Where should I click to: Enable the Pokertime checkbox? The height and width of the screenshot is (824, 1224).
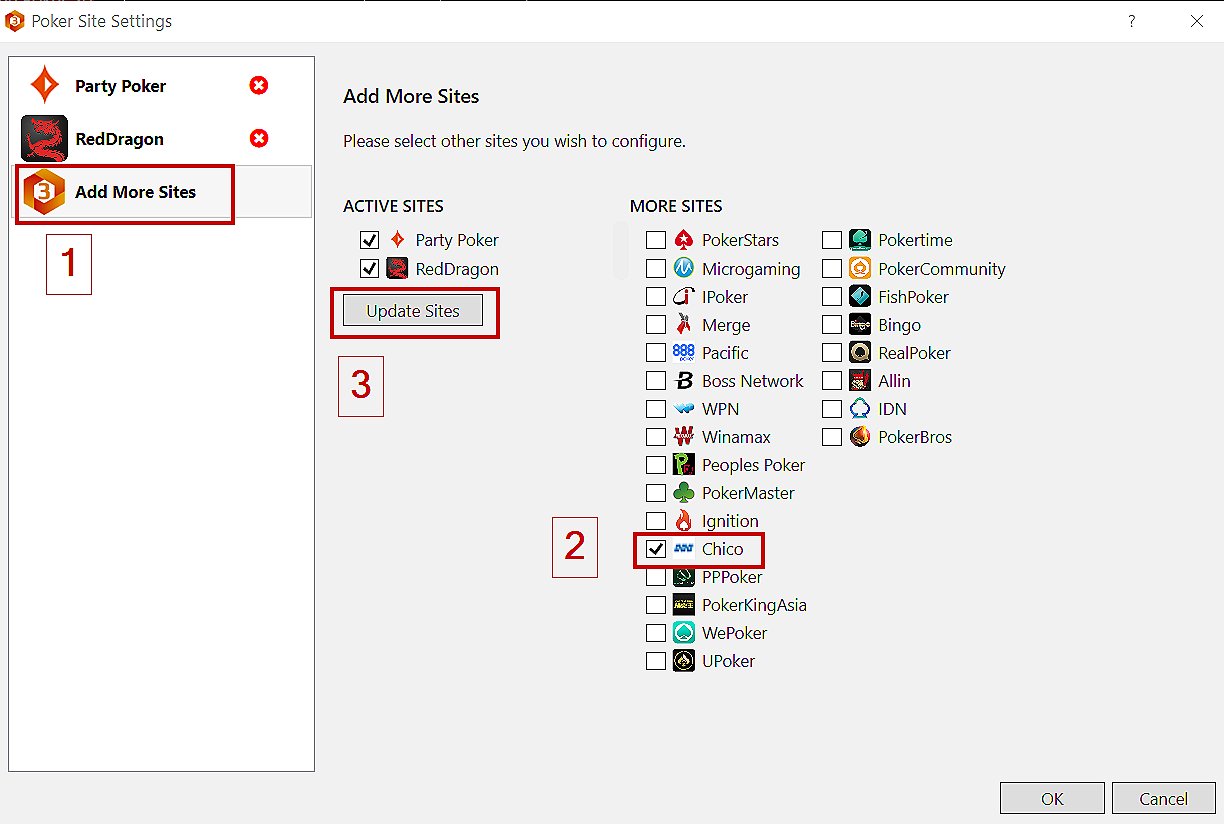[832, 240]
